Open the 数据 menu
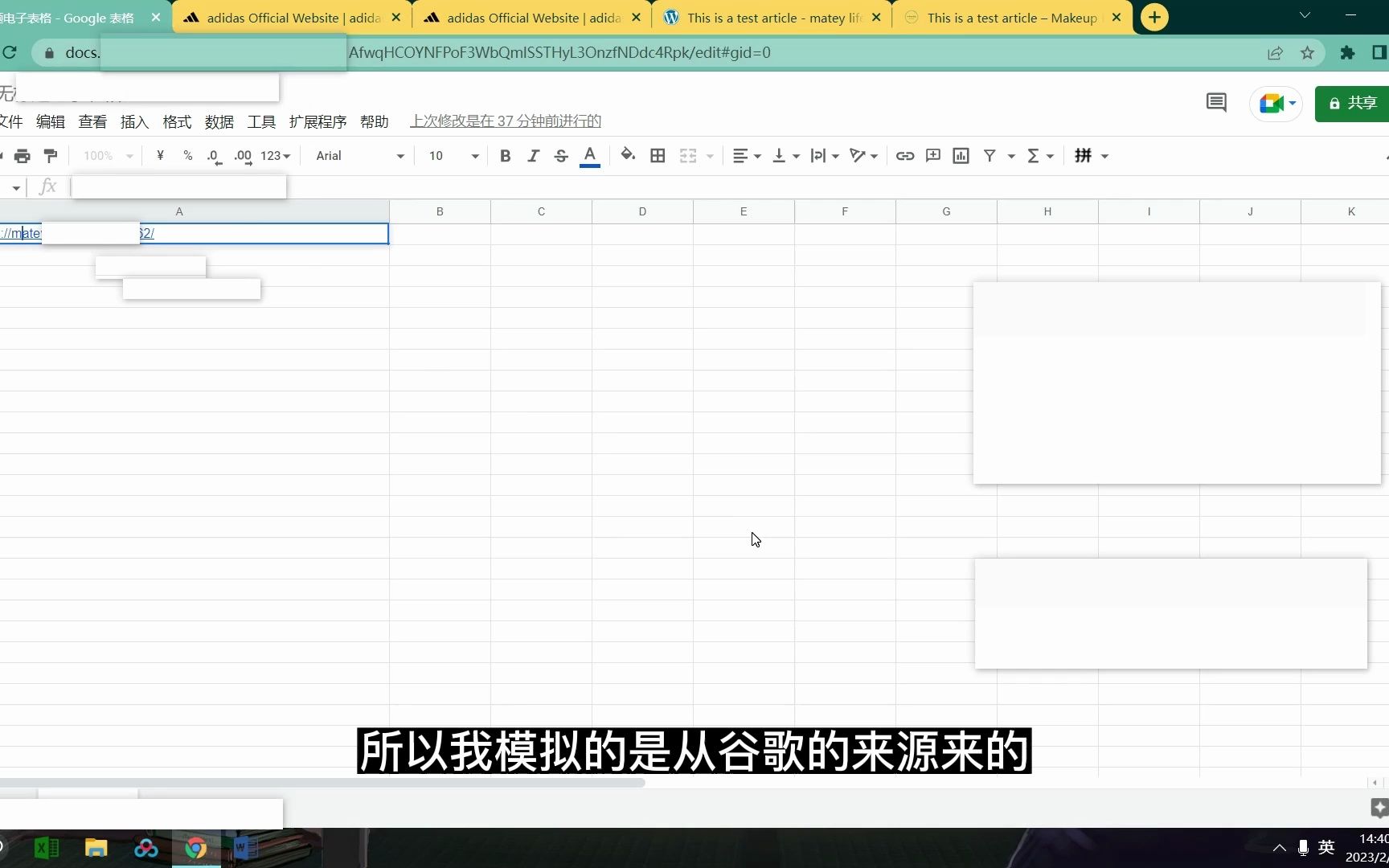 (x=219, y=121)
